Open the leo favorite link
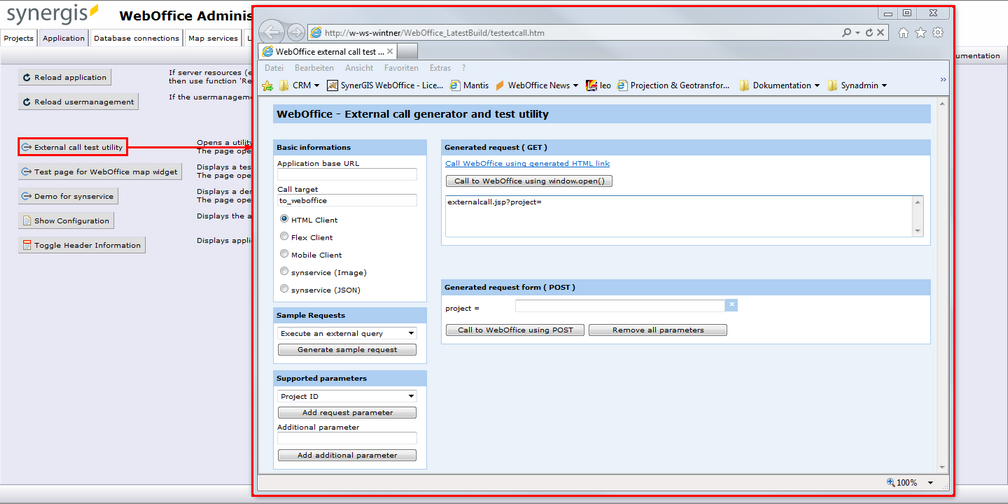Image resolution: width=1008 pixels, height=504 pixels. click(x=599, y=86)
